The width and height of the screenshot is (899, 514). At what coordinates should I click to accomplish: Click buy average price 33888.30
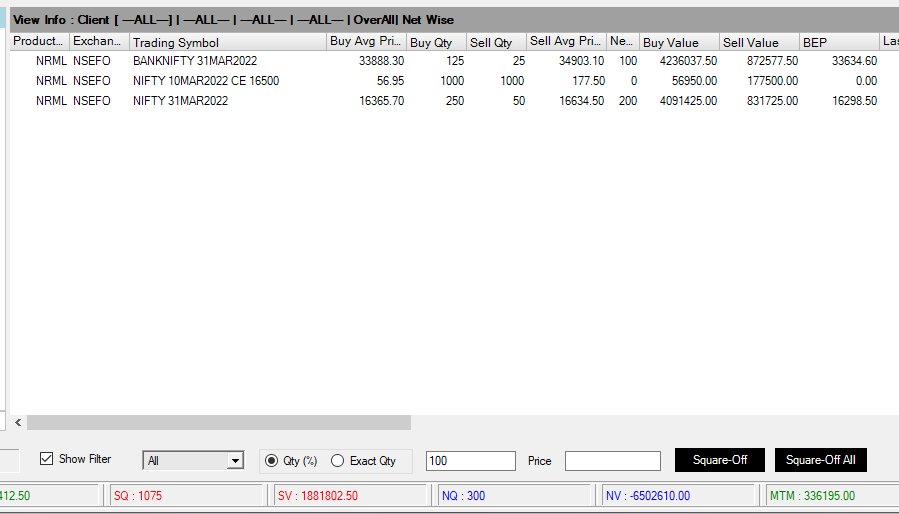381,61
